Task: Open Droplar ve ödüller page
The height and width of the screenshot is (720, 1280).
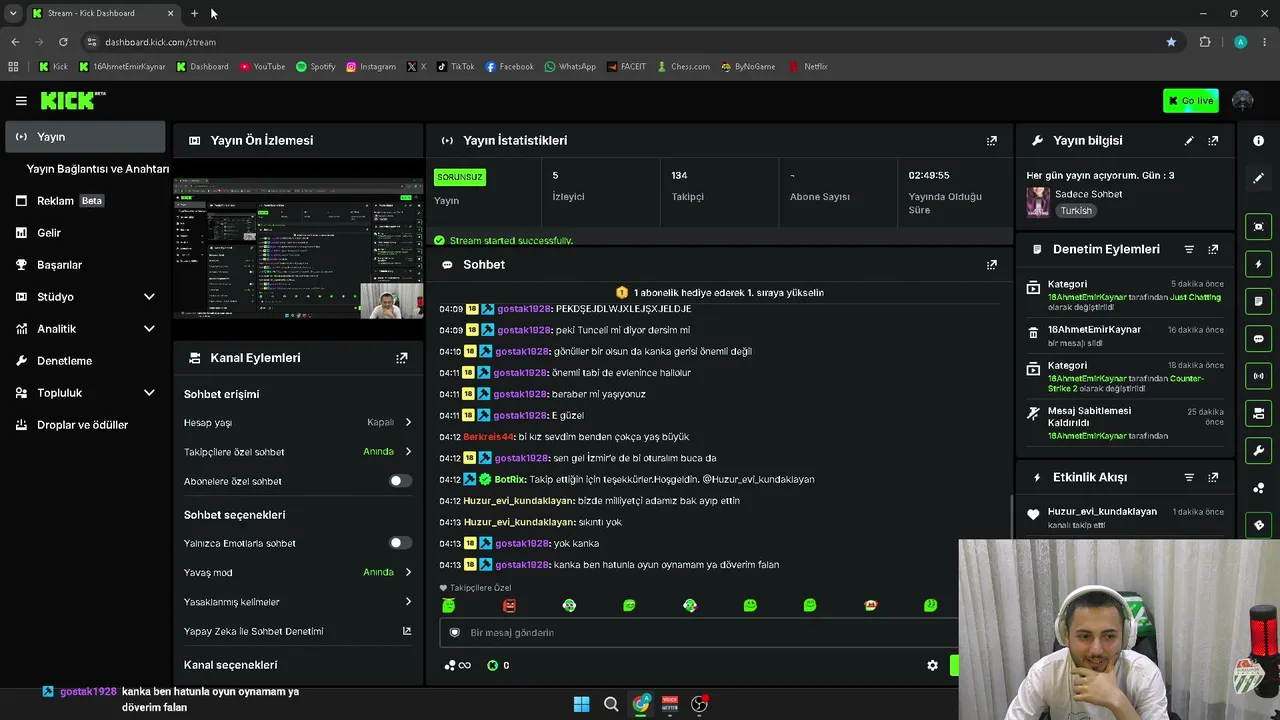Action: tap(82, 425)
